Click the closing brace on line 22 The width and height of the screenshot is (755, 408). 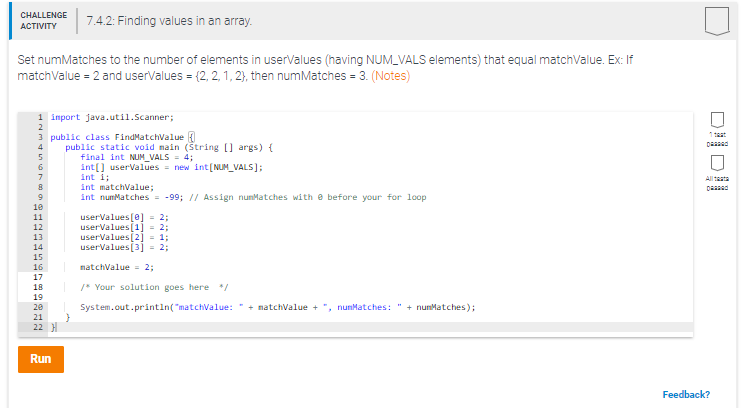click(53, 328)
